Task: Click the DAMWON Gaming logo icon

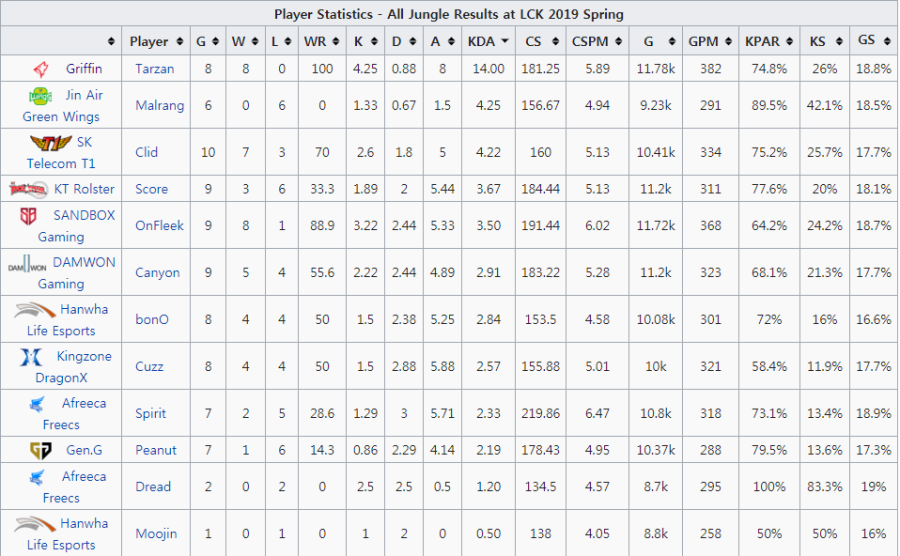Action: (29, 264)
